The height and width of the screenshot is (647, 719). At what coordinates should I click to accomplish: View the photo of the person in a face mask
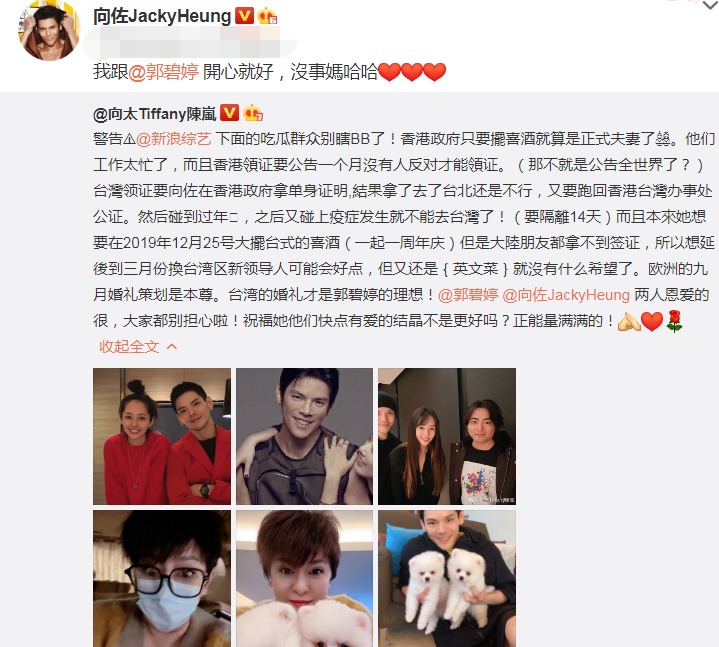tap(162, 579)
